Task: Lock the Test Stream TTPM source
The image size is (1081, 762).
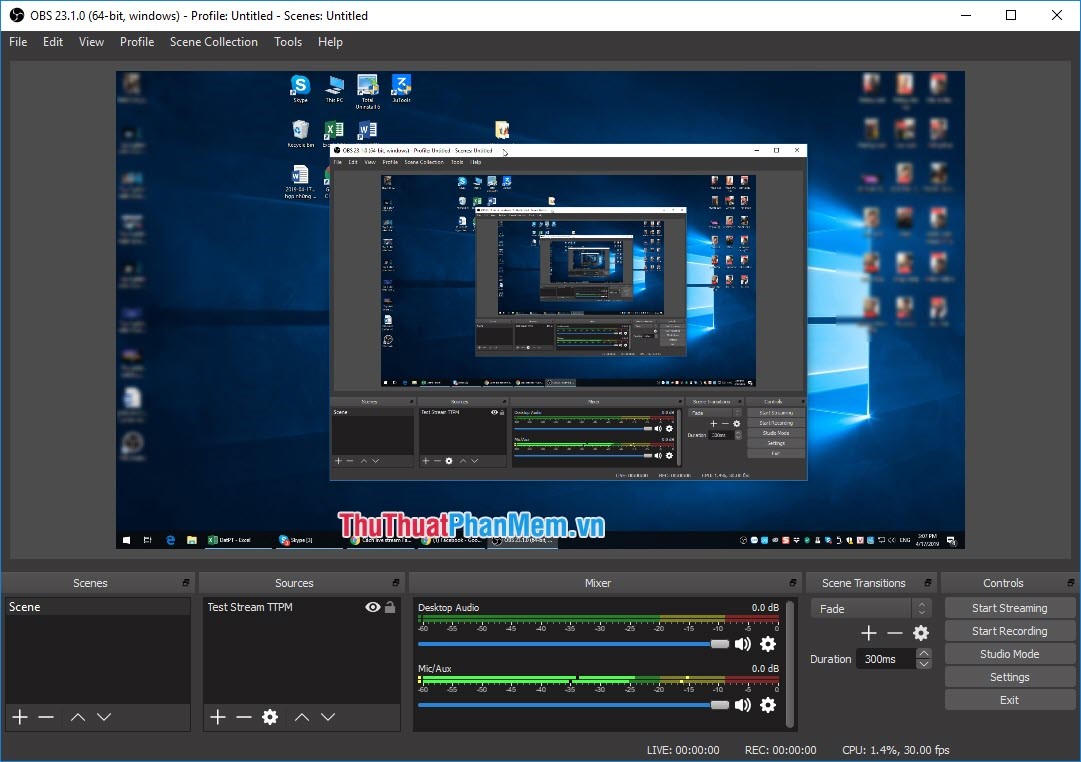Action: pos(389,607)
